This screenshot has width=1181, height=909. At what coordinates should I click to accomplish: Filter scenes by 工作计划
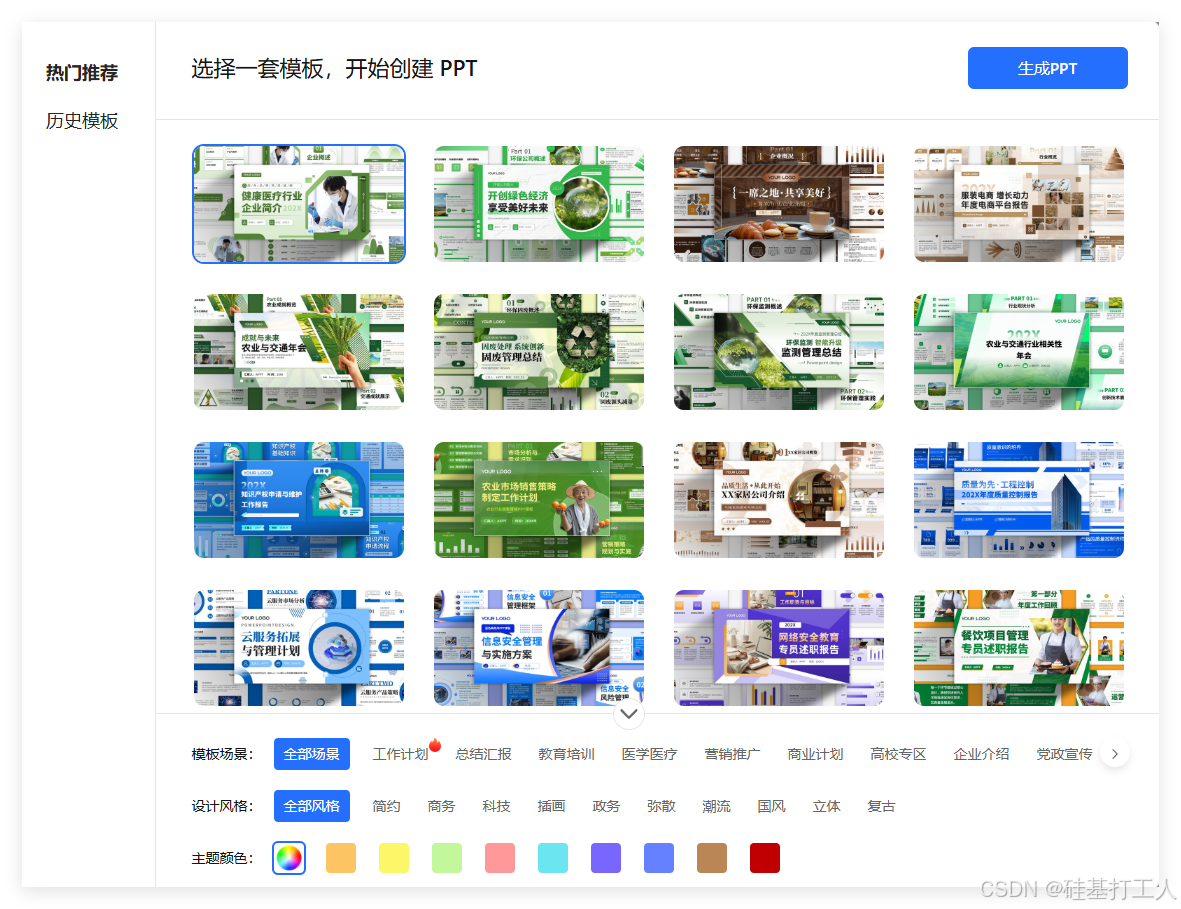pos(400,754)
